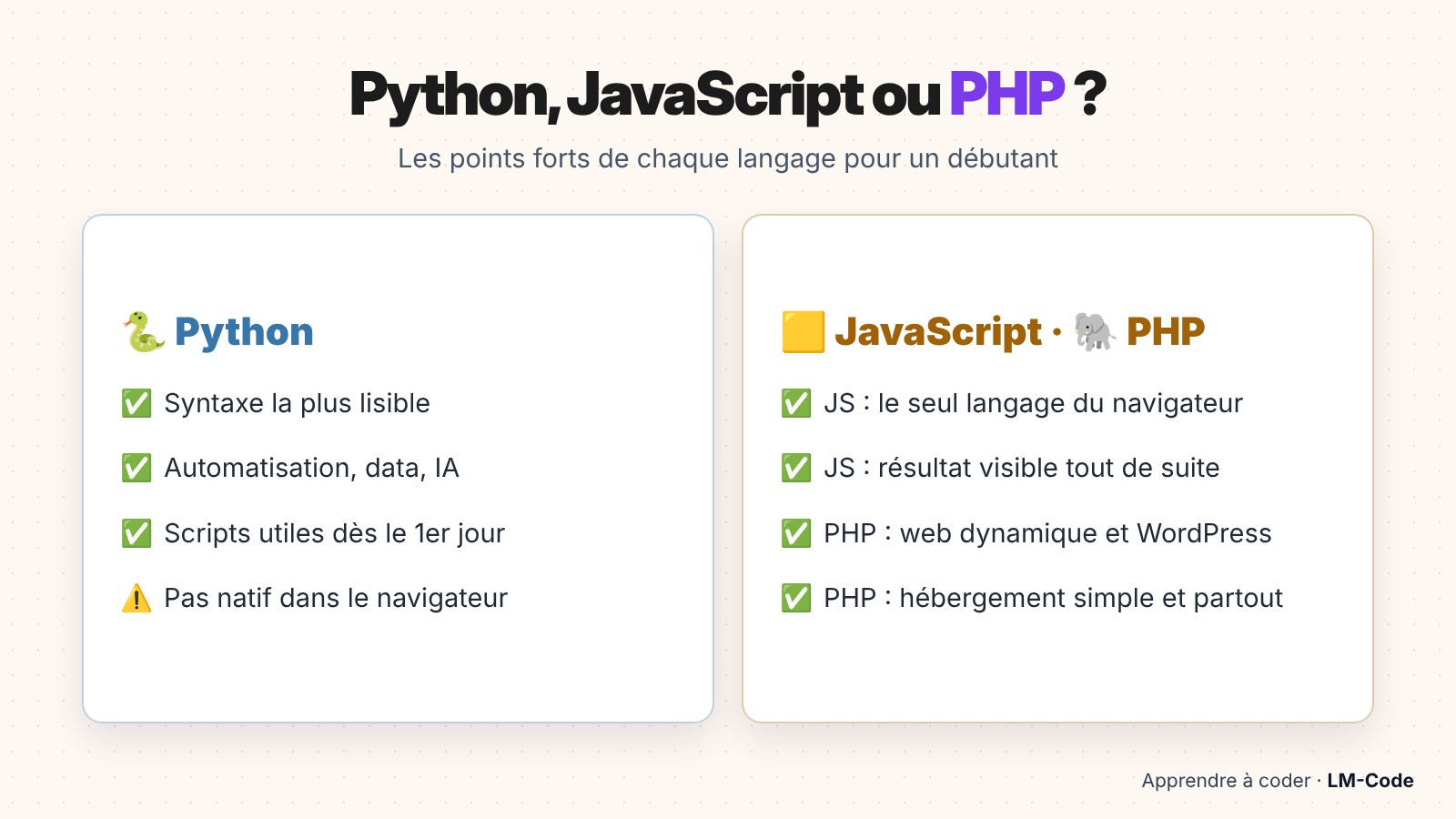Click the 'LM-Code' brand name in footer
The height and width of the screenshot is (819, 1456).
pos(1370,781)
